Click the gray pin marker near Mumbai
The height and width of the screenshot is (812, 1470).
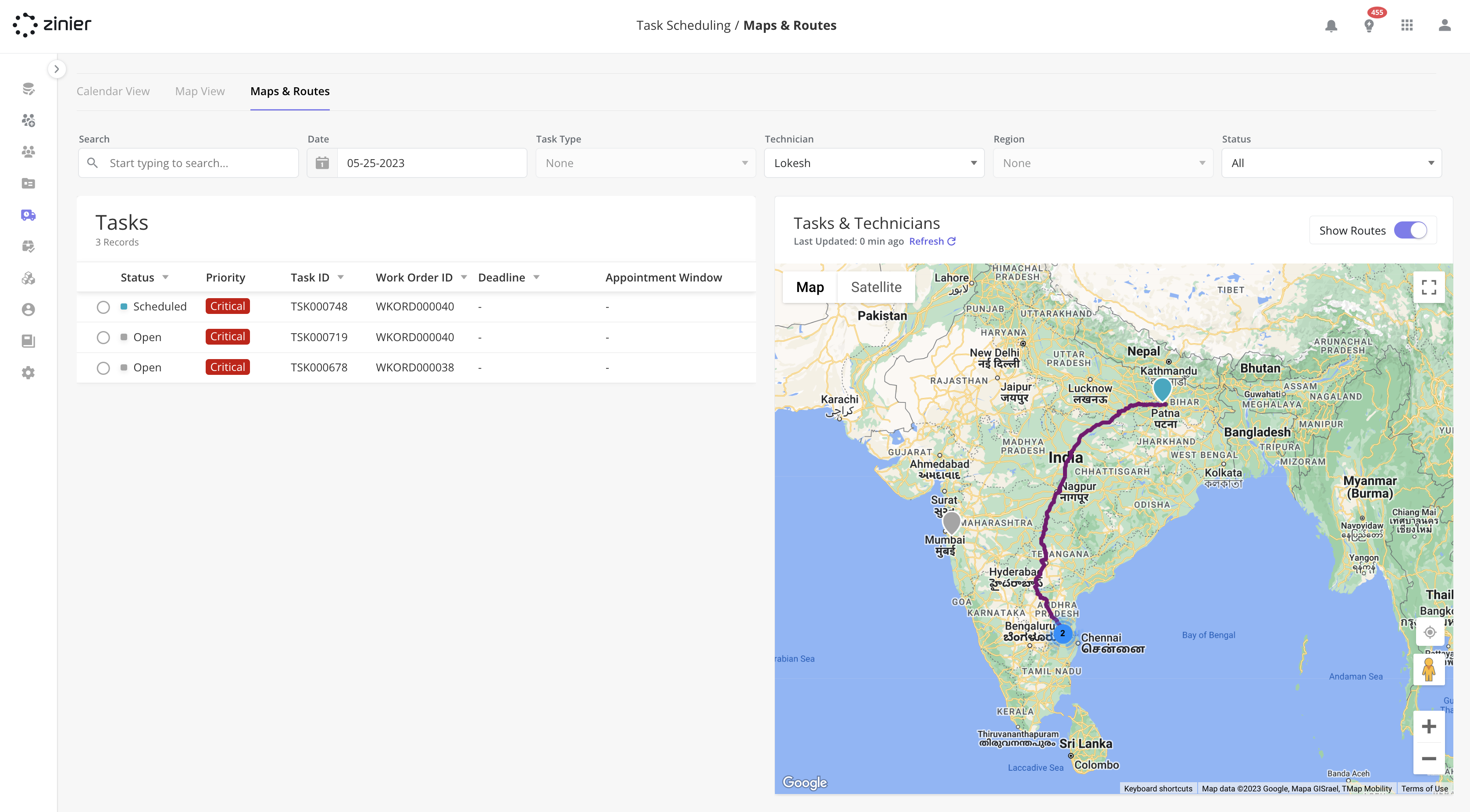click(951, 522)
